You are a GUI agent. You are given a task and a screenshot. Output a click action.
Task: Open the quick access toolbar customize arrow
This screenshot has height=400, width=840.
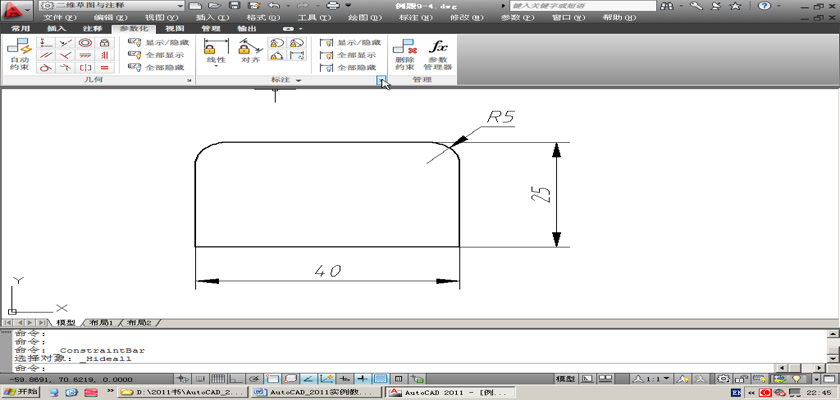pos(349,6)
